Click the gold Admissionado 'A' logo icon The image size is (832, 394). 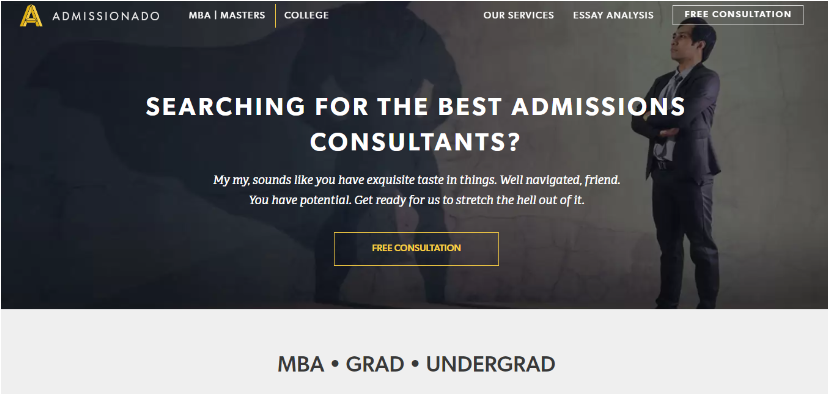(31, 15)
